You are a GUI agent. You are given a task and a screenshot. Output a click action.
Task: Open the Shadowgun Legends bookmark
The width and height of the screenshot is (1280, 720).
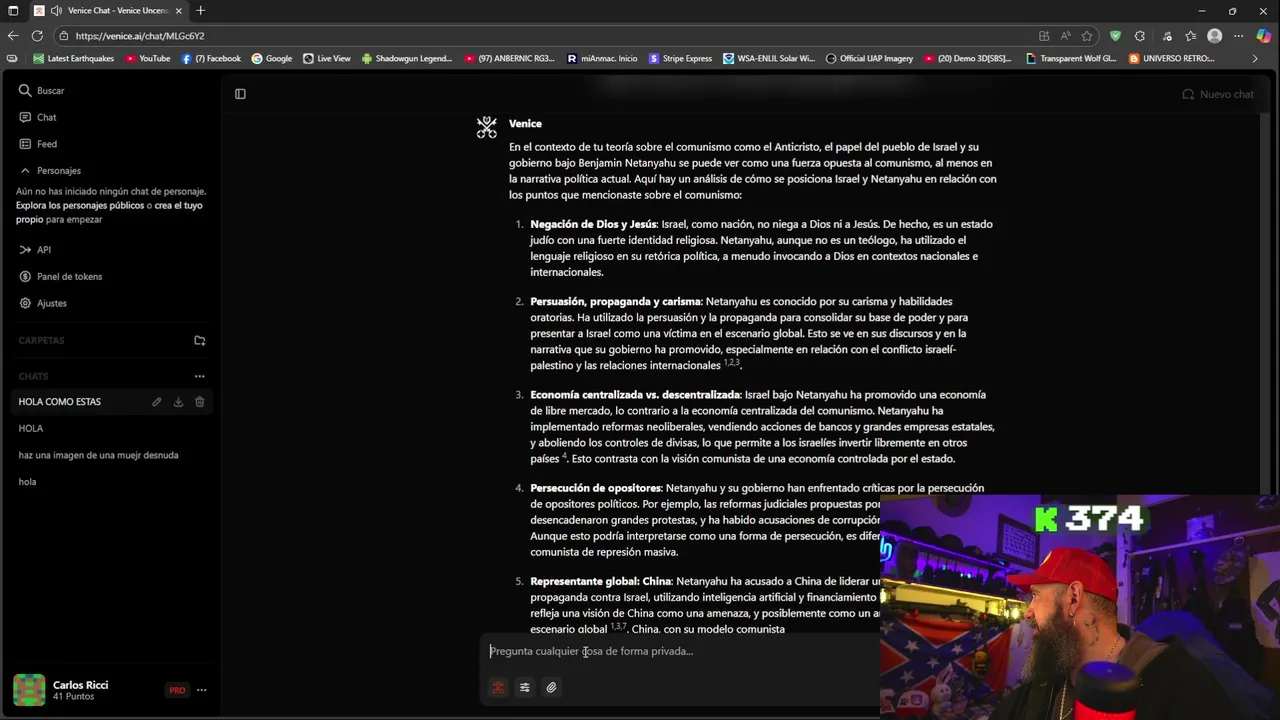pos(407,59)
